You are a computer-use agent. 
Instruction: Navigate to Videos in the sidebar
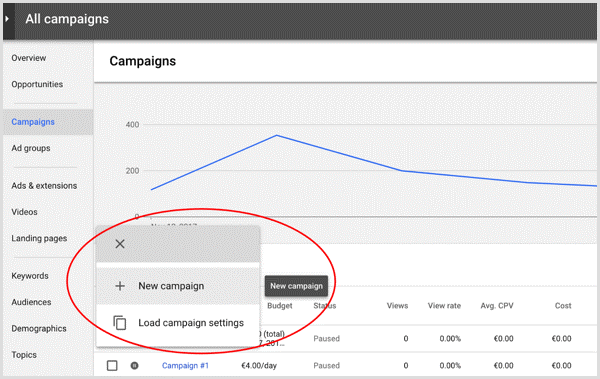tap(24, 212)
